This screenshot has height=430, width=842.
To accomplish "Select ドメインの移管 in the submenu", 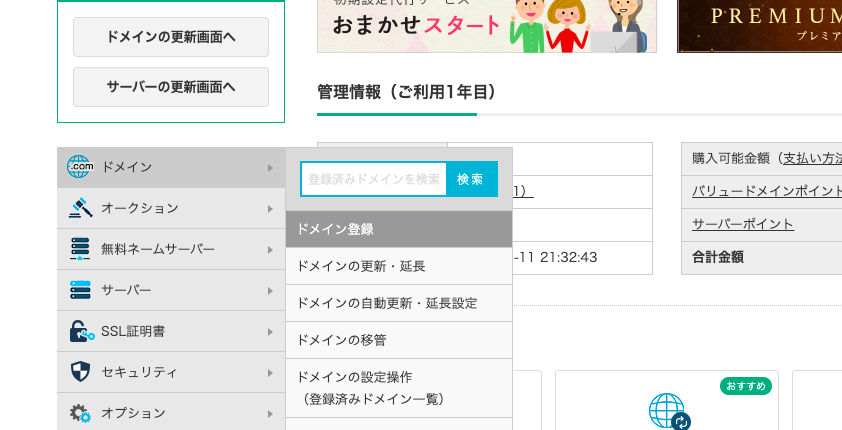I will click(x=399, y=340).
